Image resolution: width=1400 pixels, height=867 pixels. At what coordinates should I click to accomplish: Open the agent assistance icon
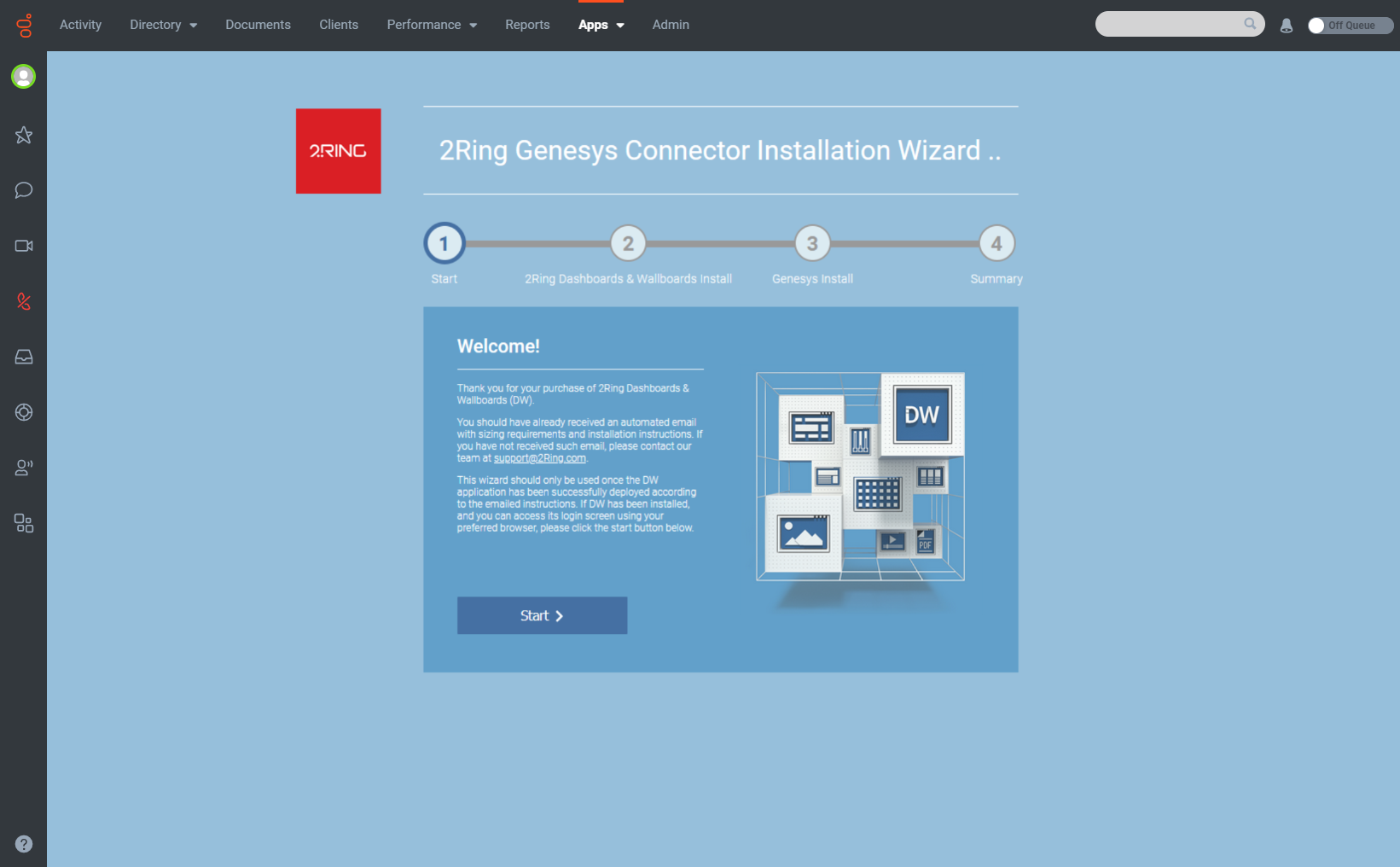coord(23,468)
